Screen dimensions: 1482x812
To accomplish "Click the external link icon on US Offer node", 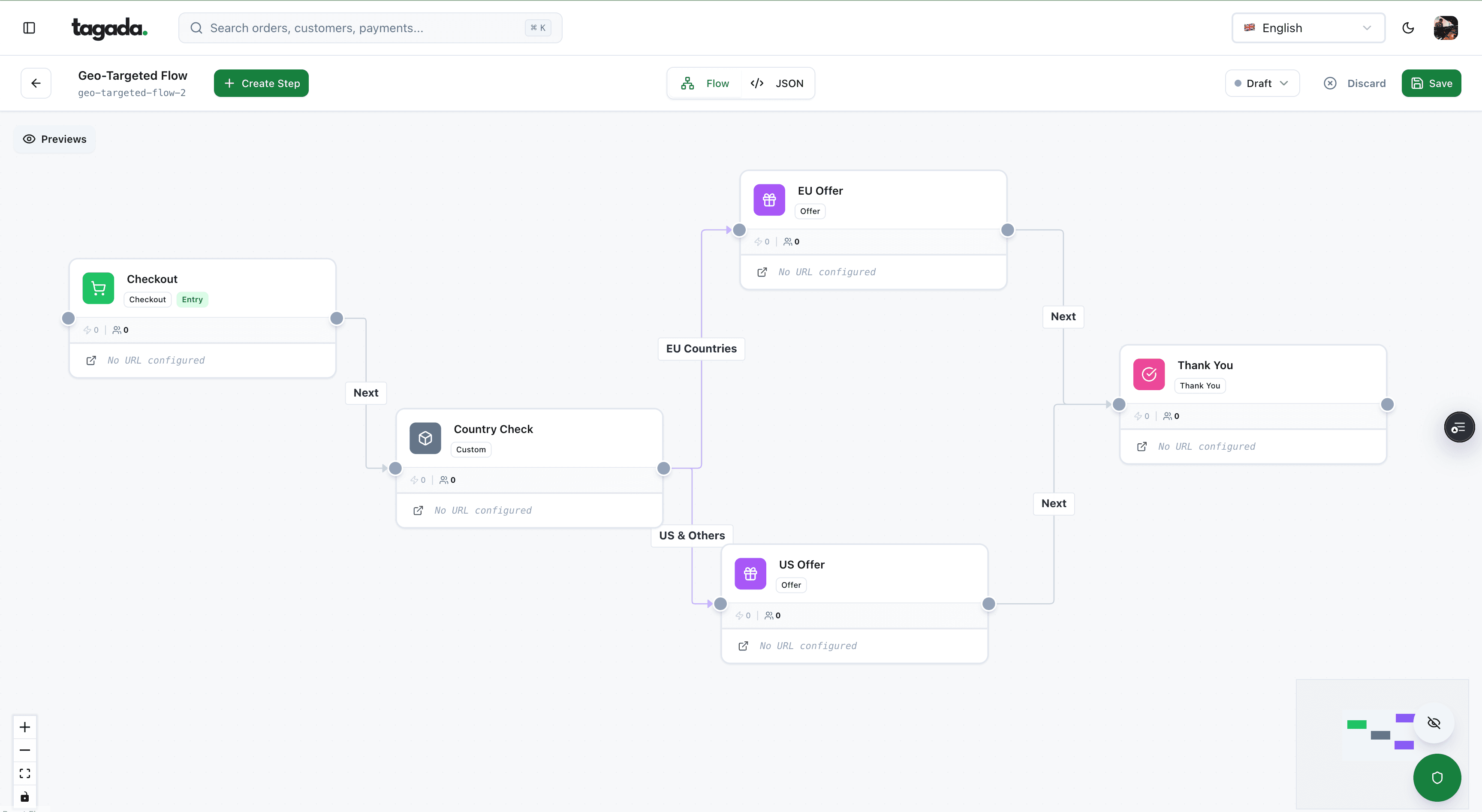I will pos(743,646).
